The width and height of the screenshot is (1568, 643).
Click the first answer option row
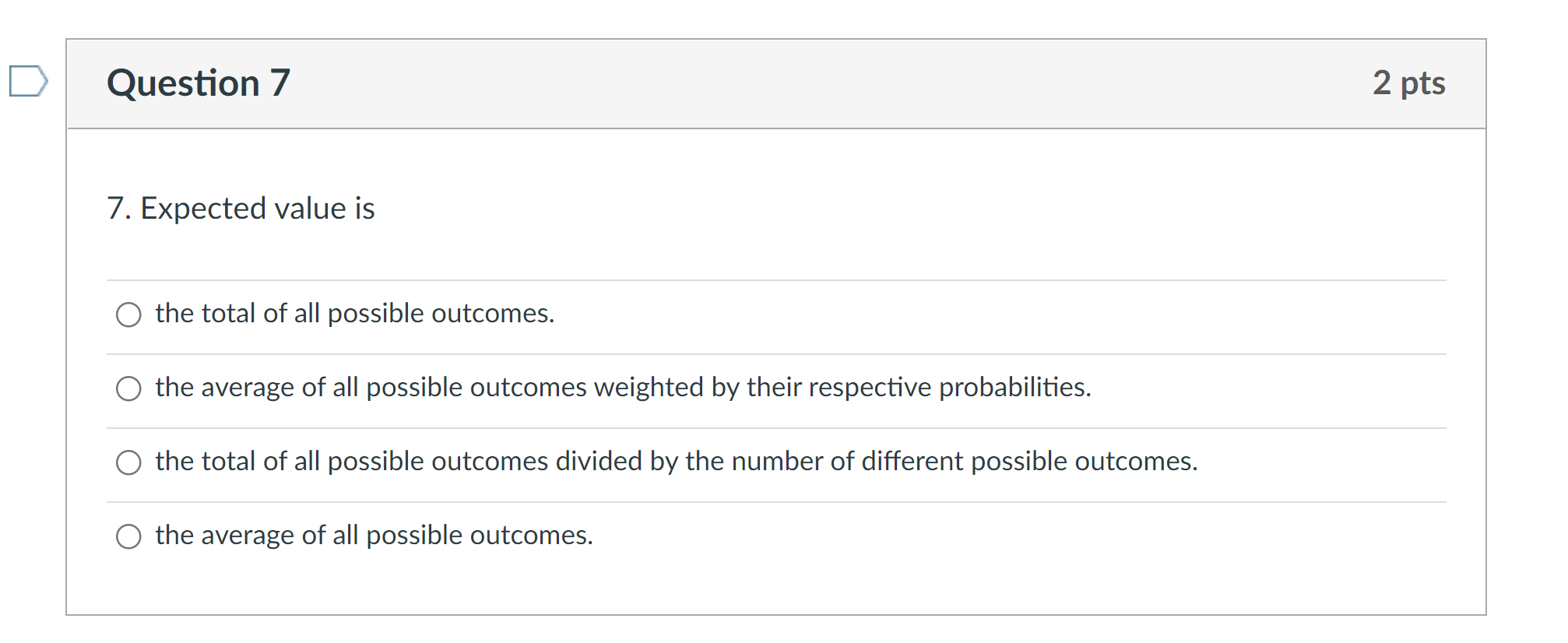(354, 314)
